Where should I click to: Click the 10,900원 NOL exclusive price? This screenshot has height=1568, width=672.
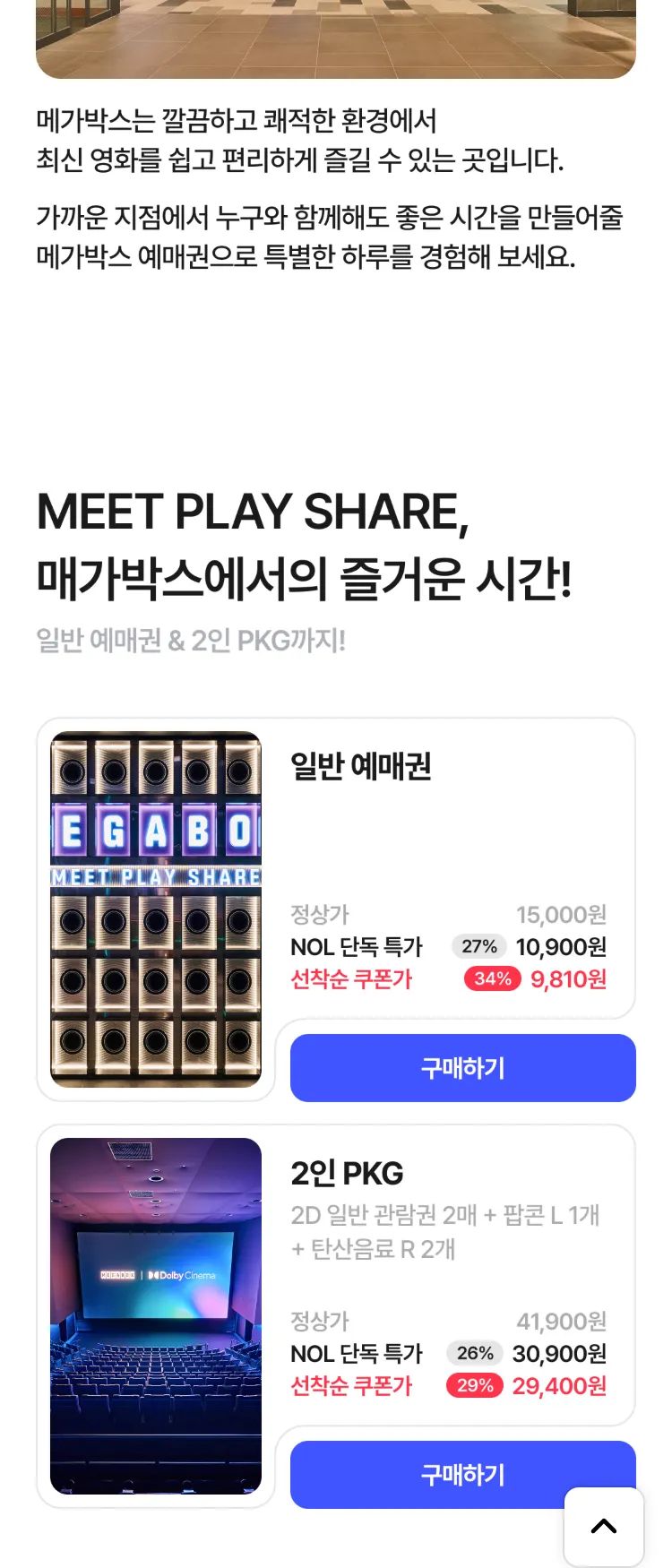[x=562, y=947]
